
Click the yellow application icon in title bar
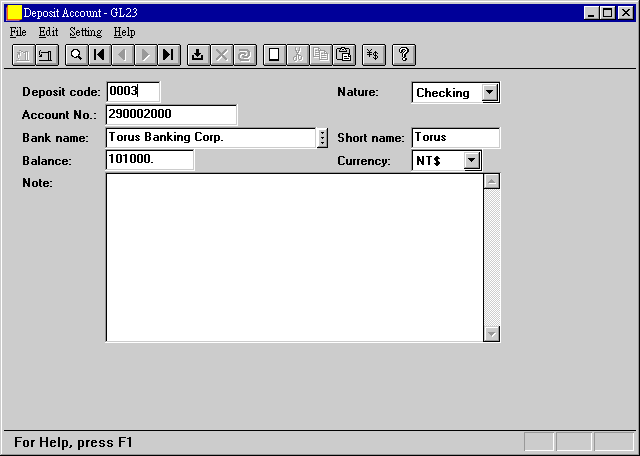click(14, 13)
